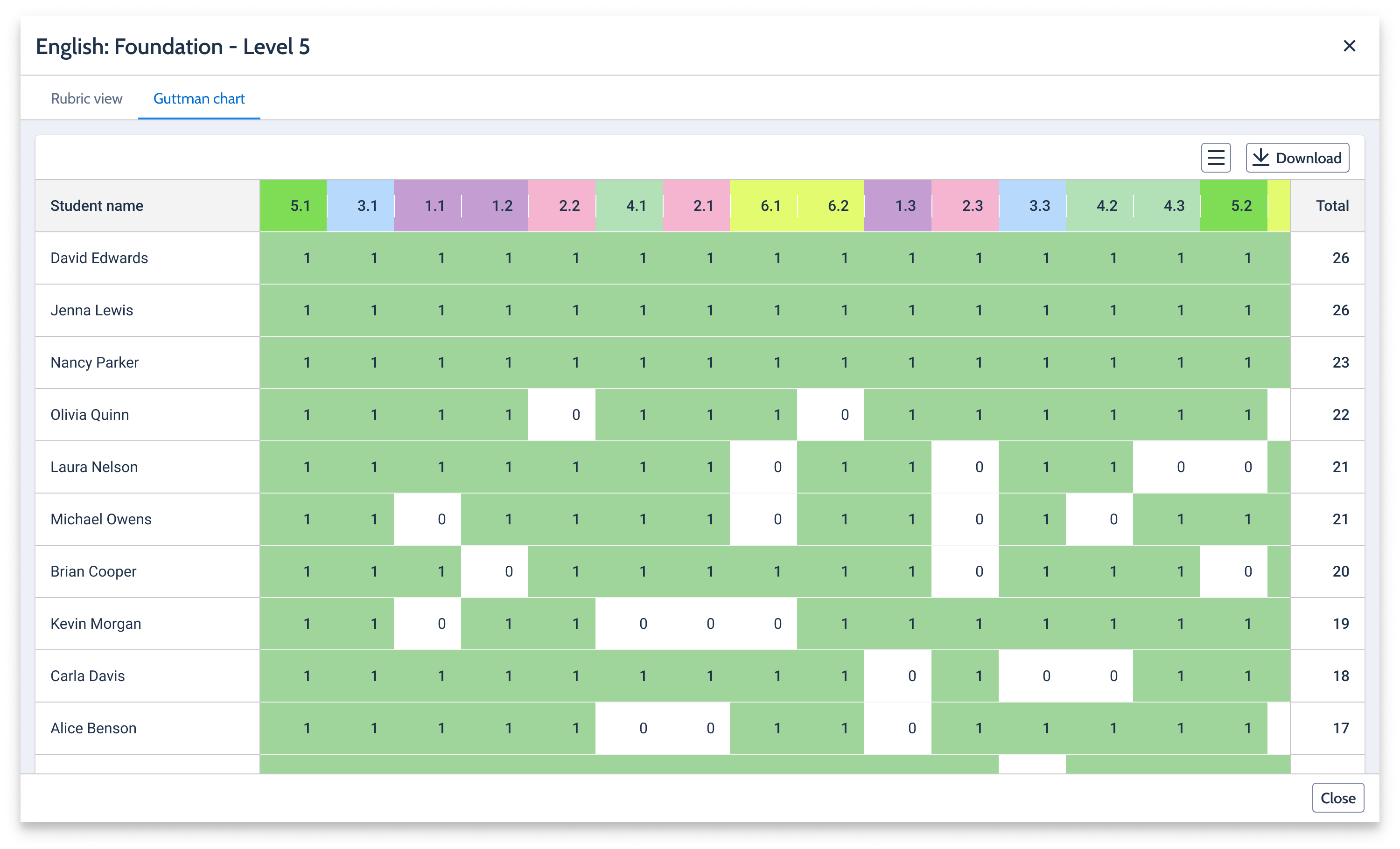This screenshot has width=1400, height=849.
Task: Click the 1.3 column header
Action: click(x=898, y=206)
